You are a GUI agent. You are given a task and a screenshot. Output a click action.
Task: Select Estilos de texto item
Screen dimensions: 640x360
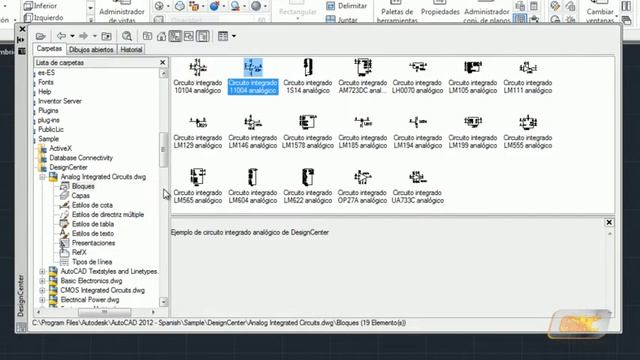point(93,233)
